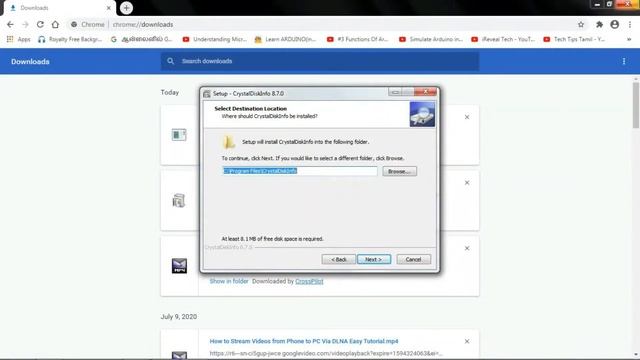The width and height of the screenshot is (640, 360).
Task: Remove the first download entry from list
Action: pos(467,117)
